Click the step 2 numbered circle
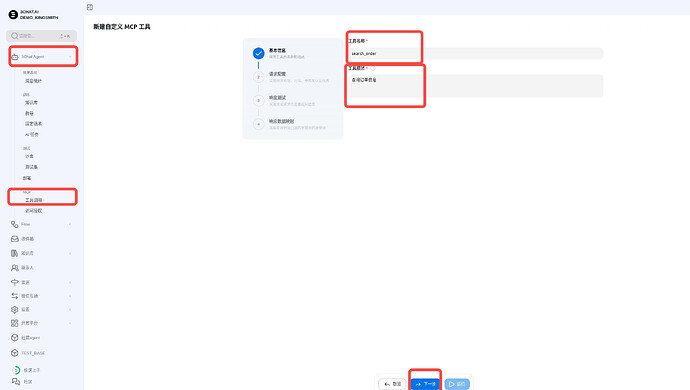This screenshot has width=690, height=390. [x=258, y=77]
